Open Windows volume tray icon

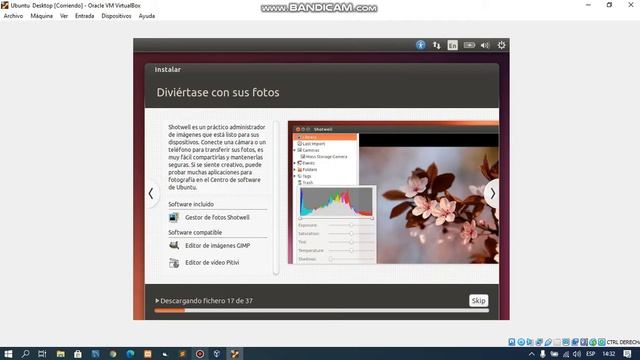tap(577, 354)
